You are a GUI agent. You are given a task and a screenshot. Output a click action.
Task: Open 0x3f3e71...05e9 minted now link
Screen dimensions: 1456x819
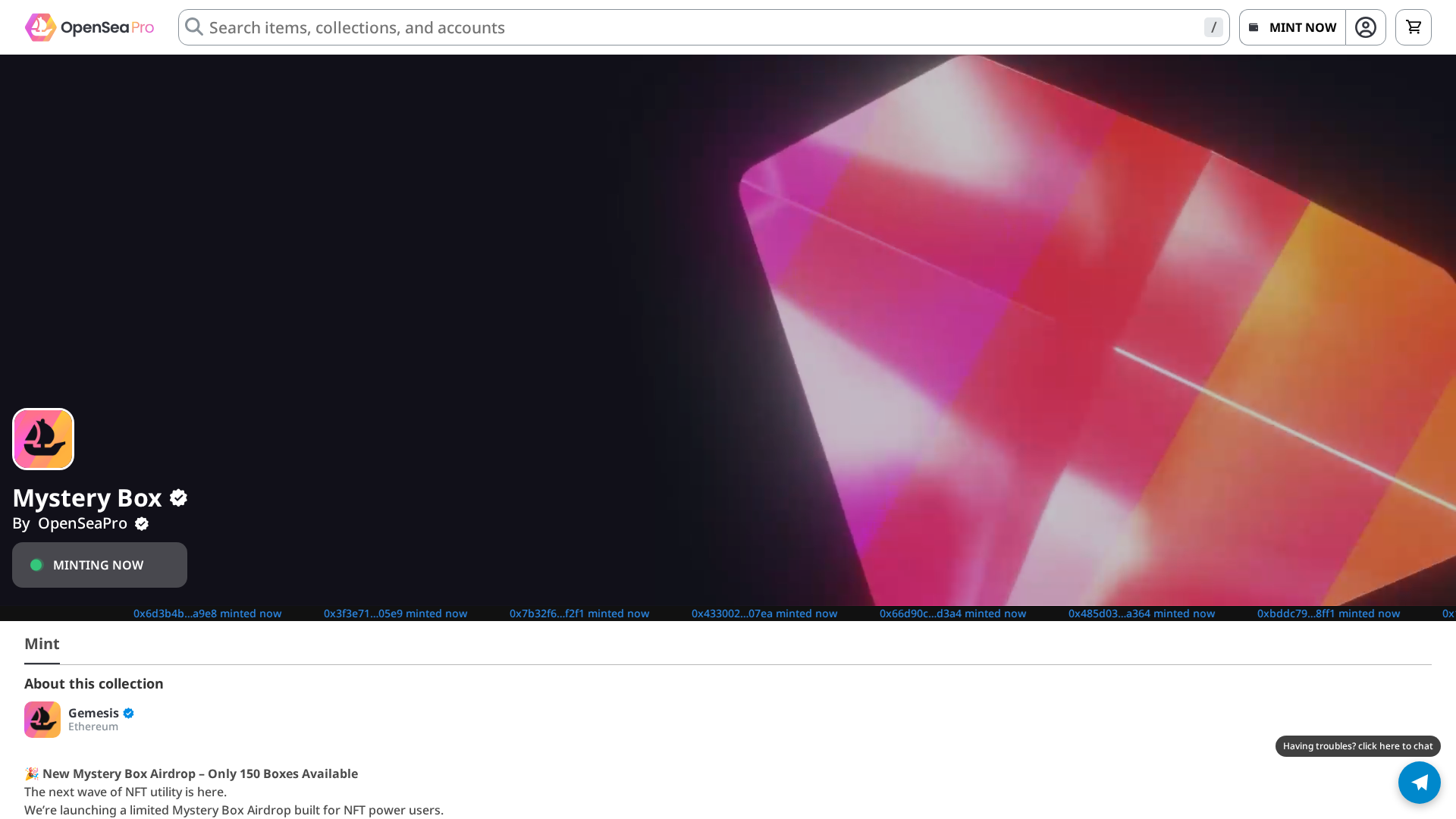(395, 613)
